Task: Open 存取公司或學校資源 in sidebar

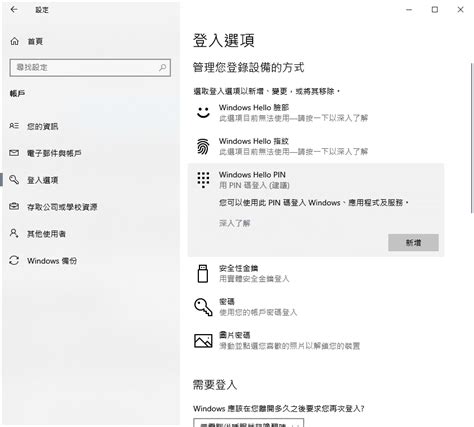Action: pos(91,207)
